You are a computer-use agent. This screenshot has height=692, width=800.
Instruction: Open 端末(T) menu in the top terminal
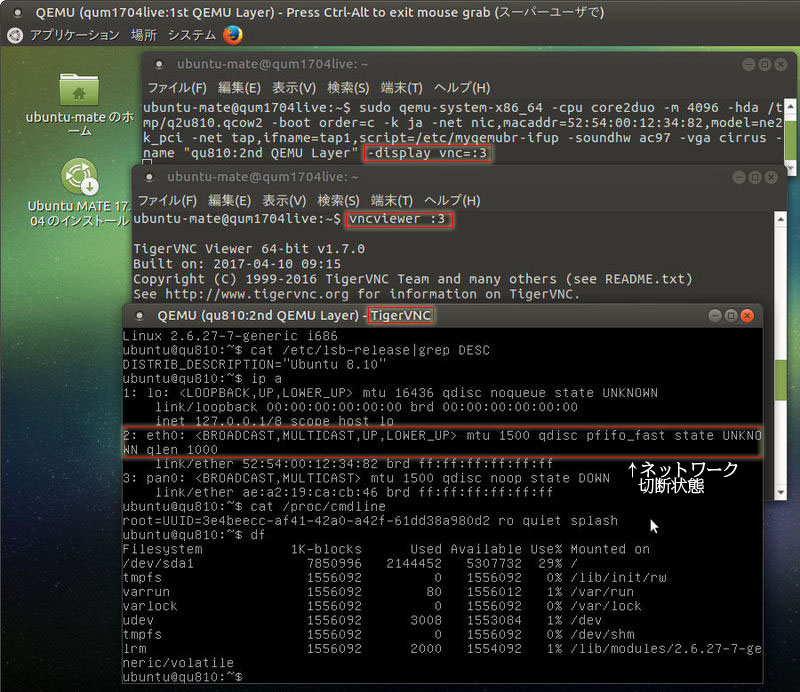pyautogui.click(x=402, y=88)
